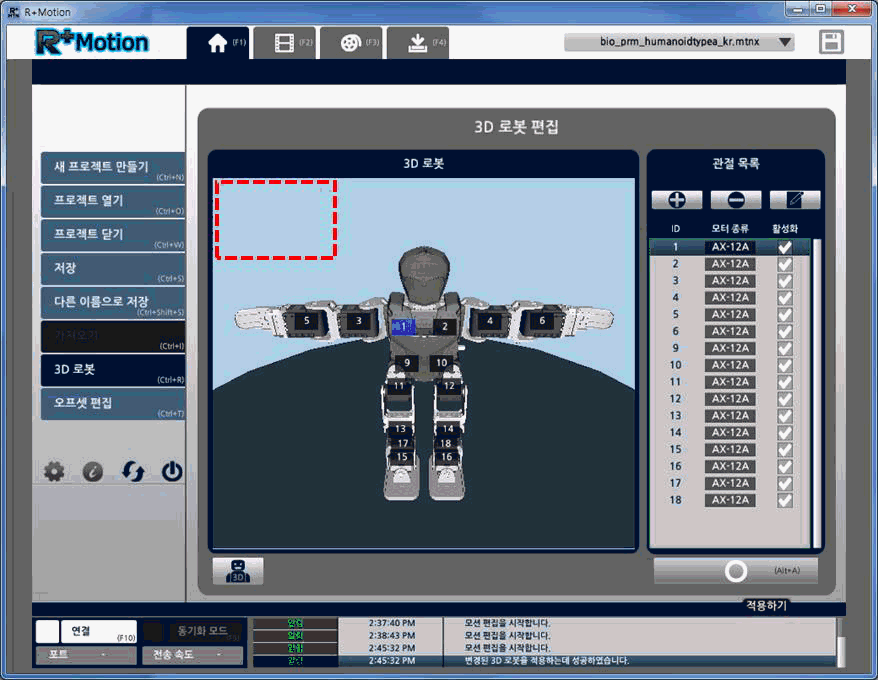Click the minus icon to remove a joint
878x680 pixels.
736,200
